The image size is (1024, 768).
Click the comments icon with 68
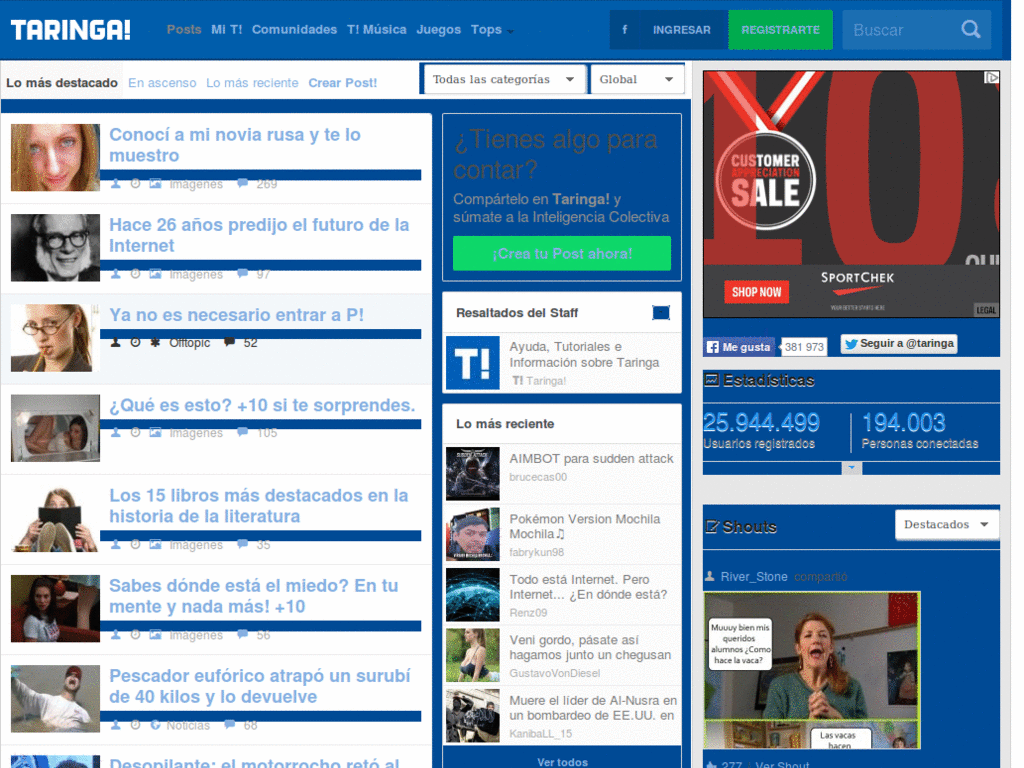pyautogui.click(x=229, y=724)
